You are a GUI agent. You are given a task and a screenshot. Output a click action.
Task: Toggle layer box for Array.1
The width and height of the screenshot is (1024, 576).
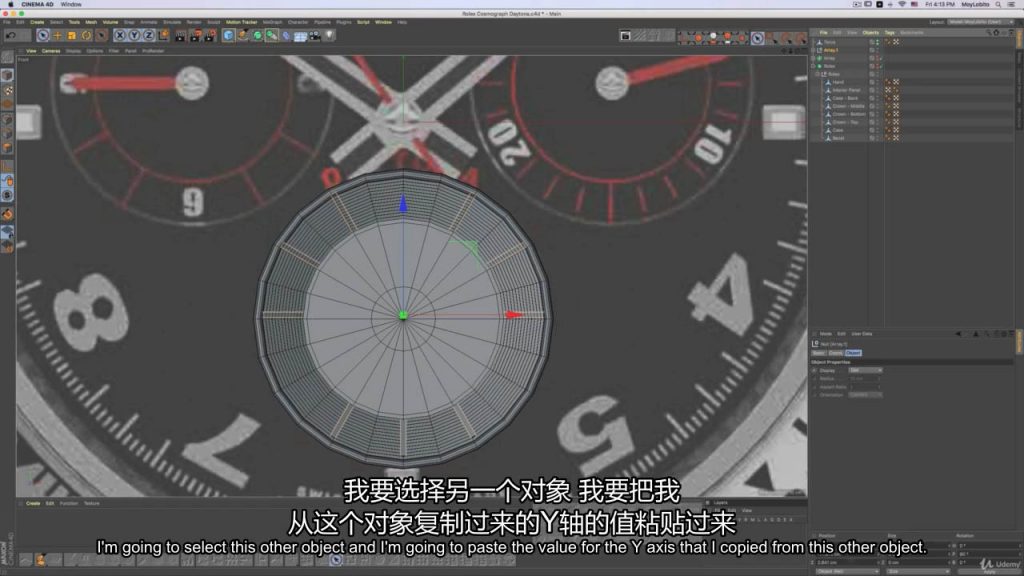point(872,50)
